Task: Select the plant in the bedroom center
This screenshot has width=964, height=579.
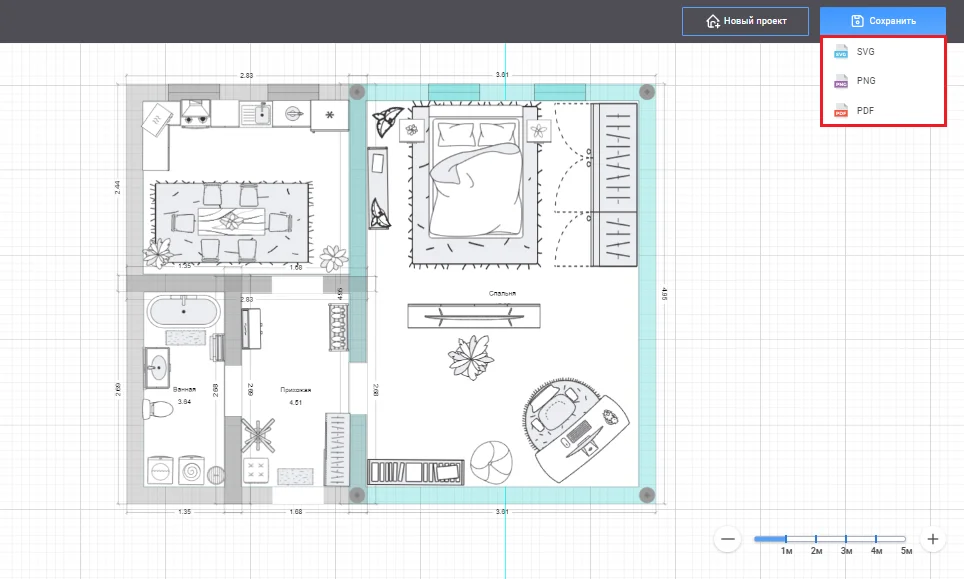Action: [473, 358]
